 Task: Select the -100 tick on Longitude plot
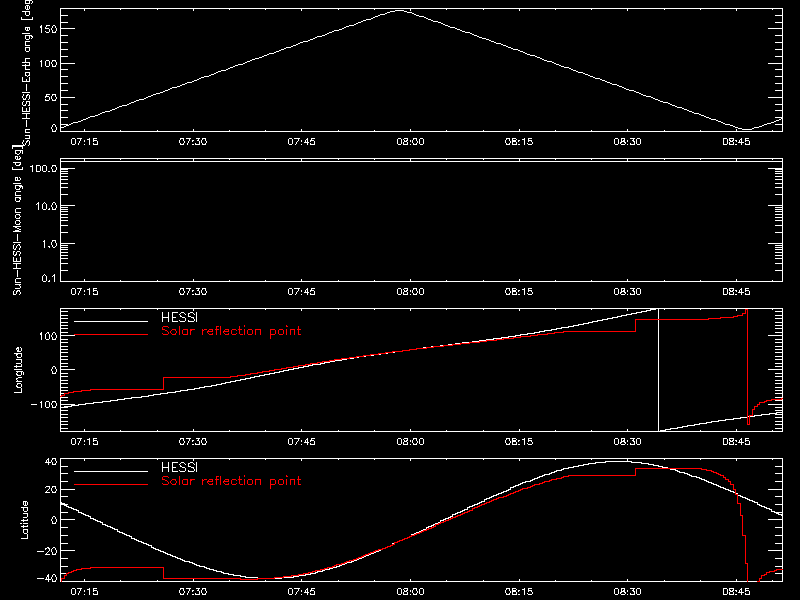44,405
